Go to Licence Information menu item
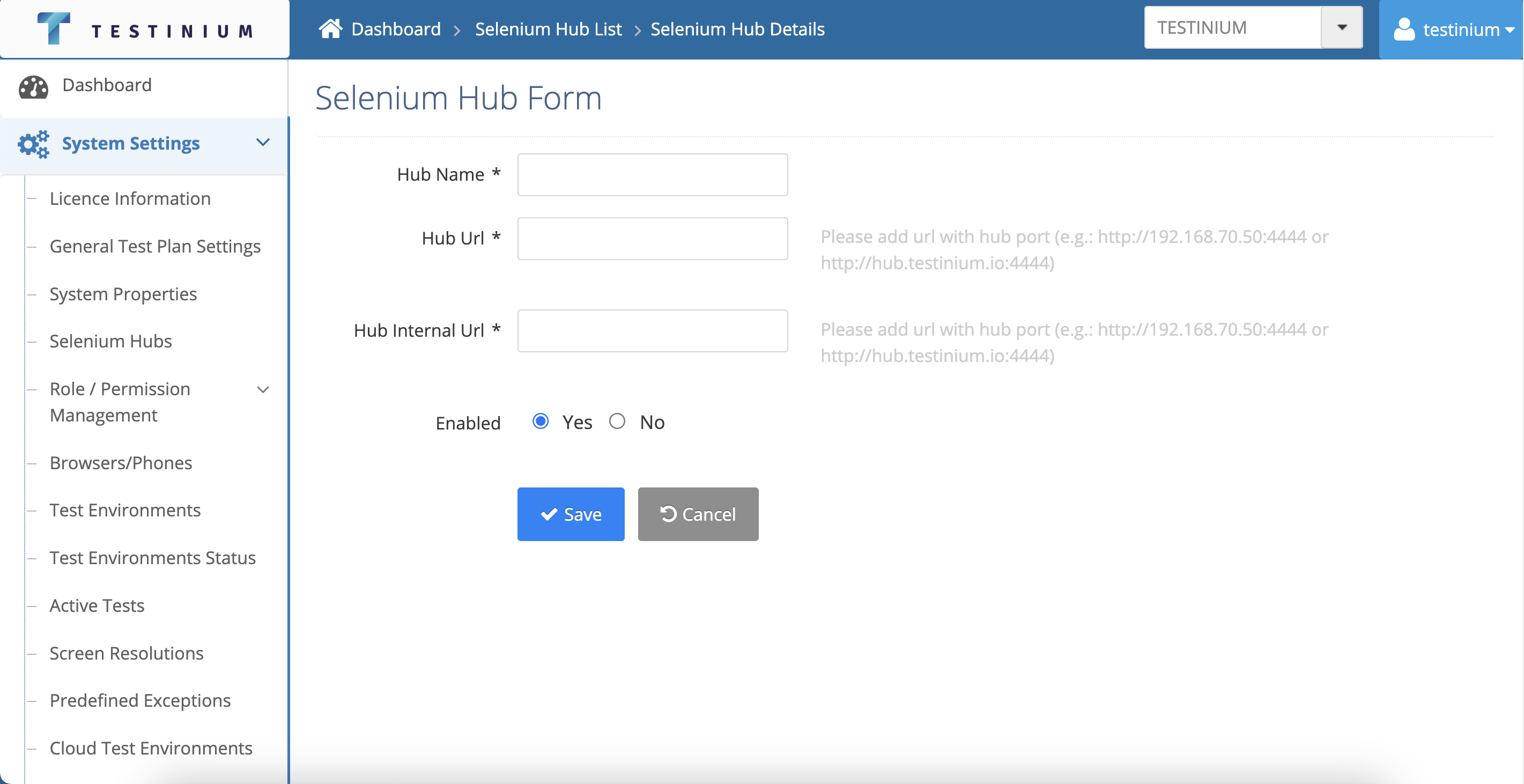 click(130, 198)
